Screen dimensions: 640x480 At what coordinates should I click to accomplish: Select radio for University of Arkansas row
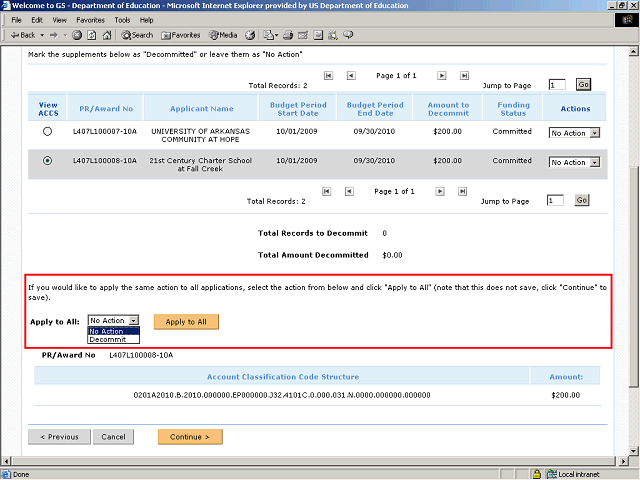click(48, 131)
